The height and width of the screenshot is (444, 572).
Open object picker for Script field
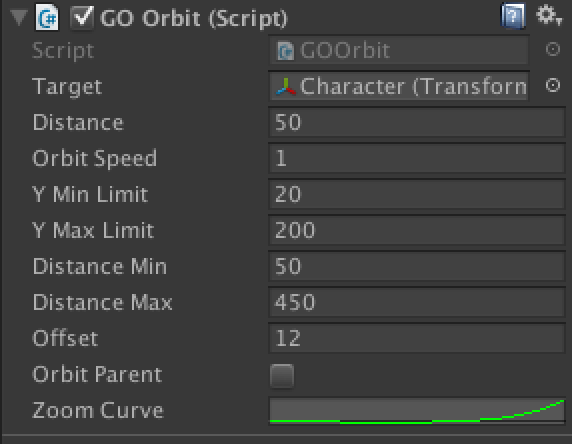point(553,49)
